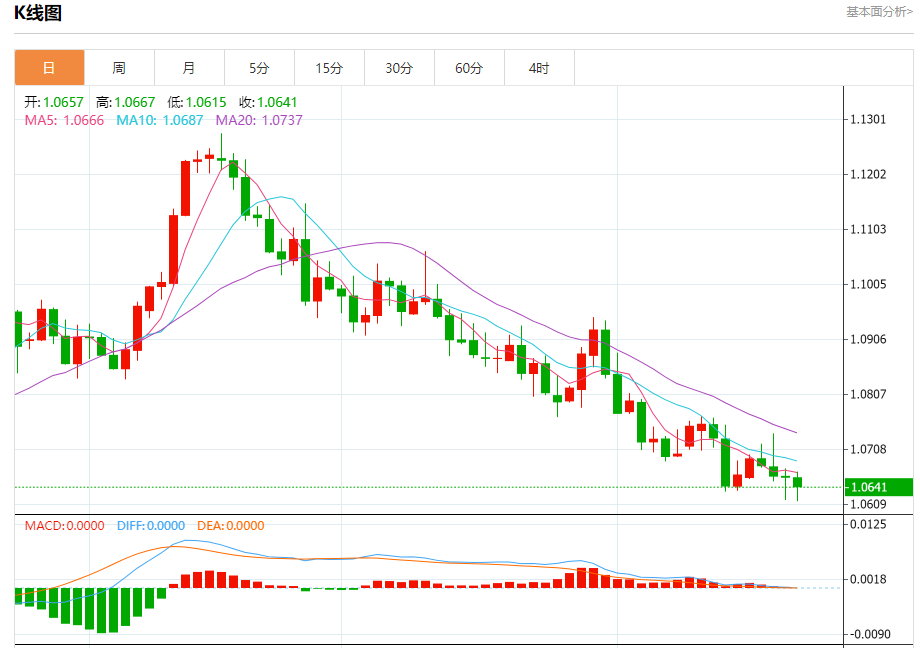920x648 pixels.
Task: Click the 1.0807 price axis label
Action: click(x=868, y=394)
